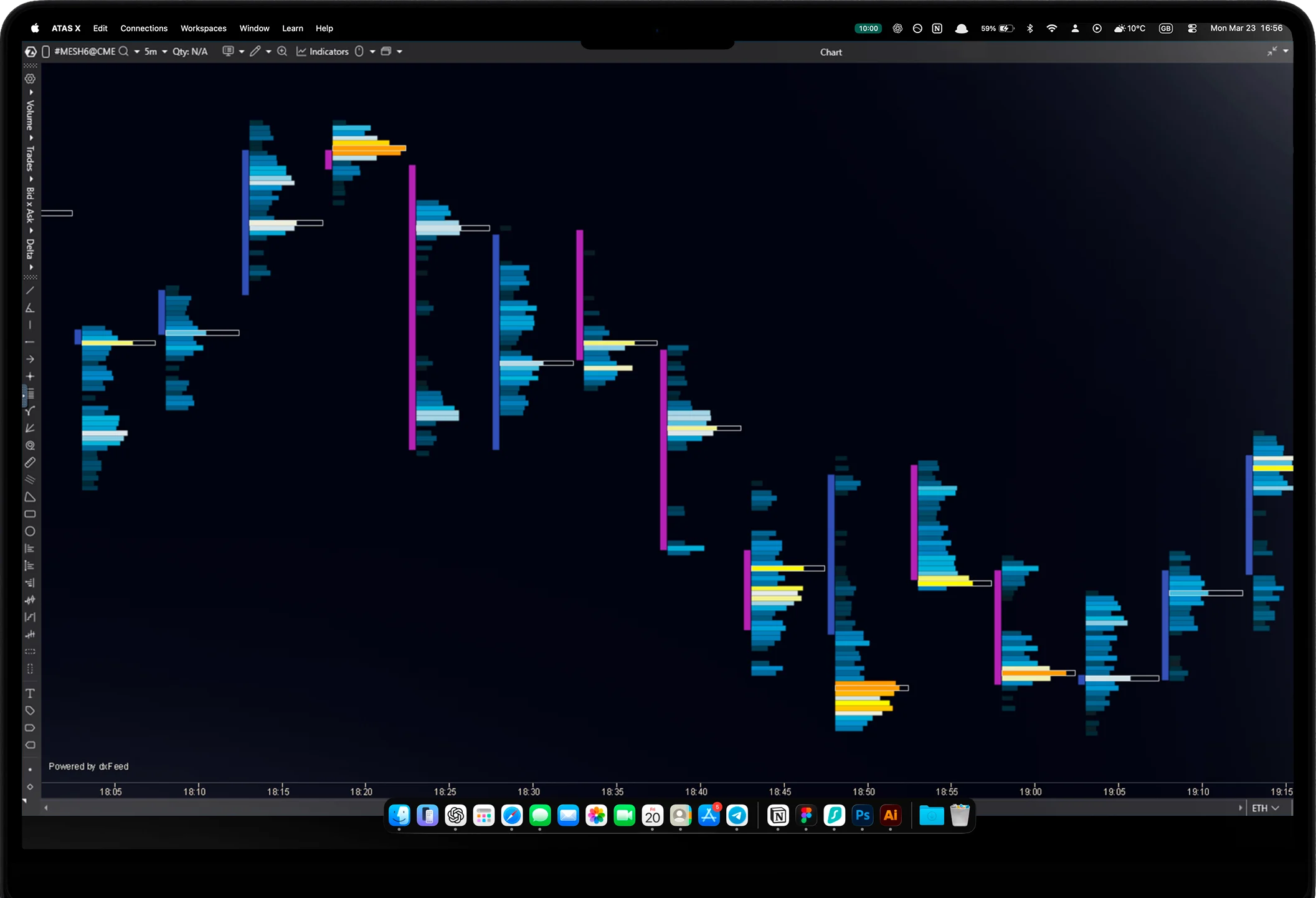The height and width of the screenshot is (898, 1316).
Task: Select the rectangle drawing tool
Action: (x=30, y=514)
